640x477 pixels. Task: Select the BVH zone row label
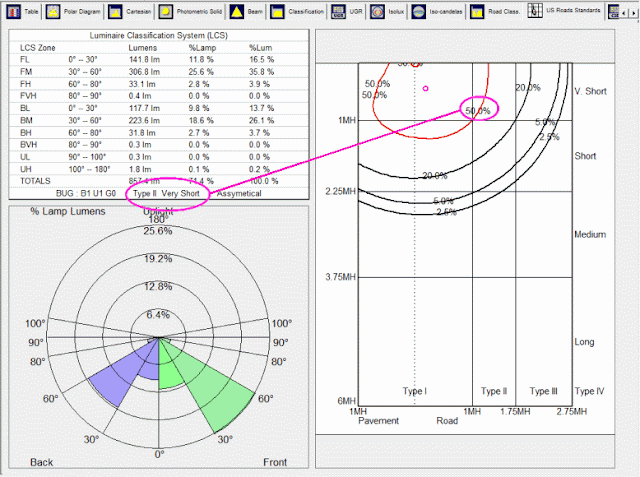click(x=29, y=144)
